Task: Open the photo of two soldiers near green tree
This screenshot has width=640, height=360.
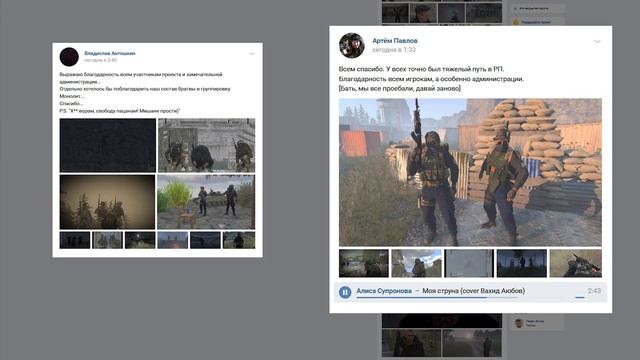Action: (x=206, y=202)
